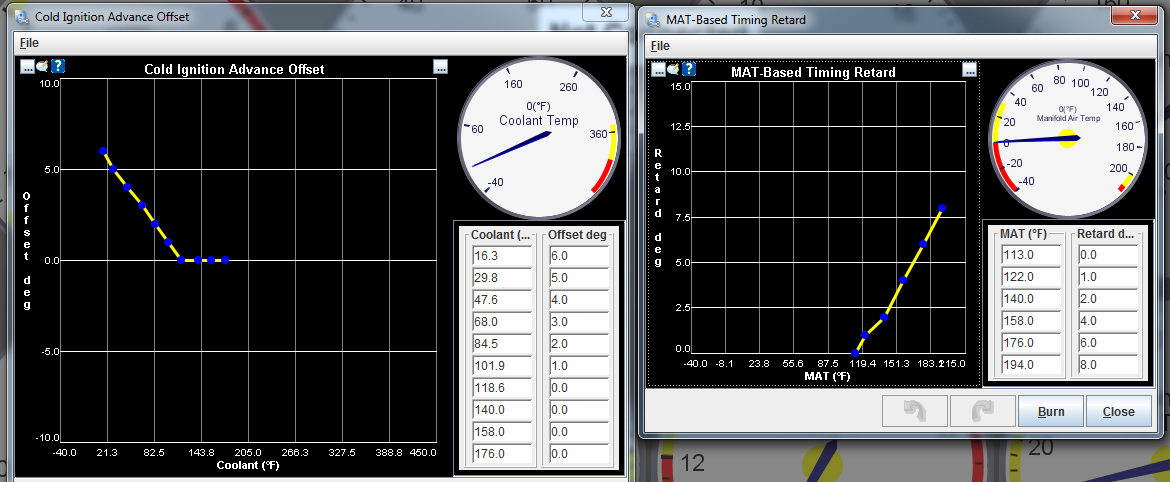Click Close button beside Burn
The image size is (1170, 482).
click(1118, 411)
